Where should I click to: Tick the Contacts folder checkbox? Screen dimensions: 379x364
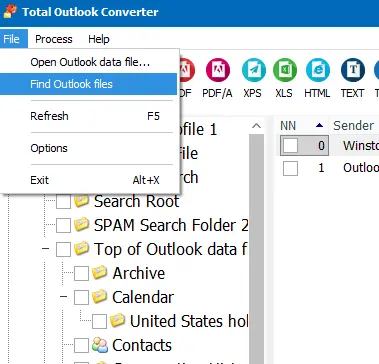(x=81, y=345)
